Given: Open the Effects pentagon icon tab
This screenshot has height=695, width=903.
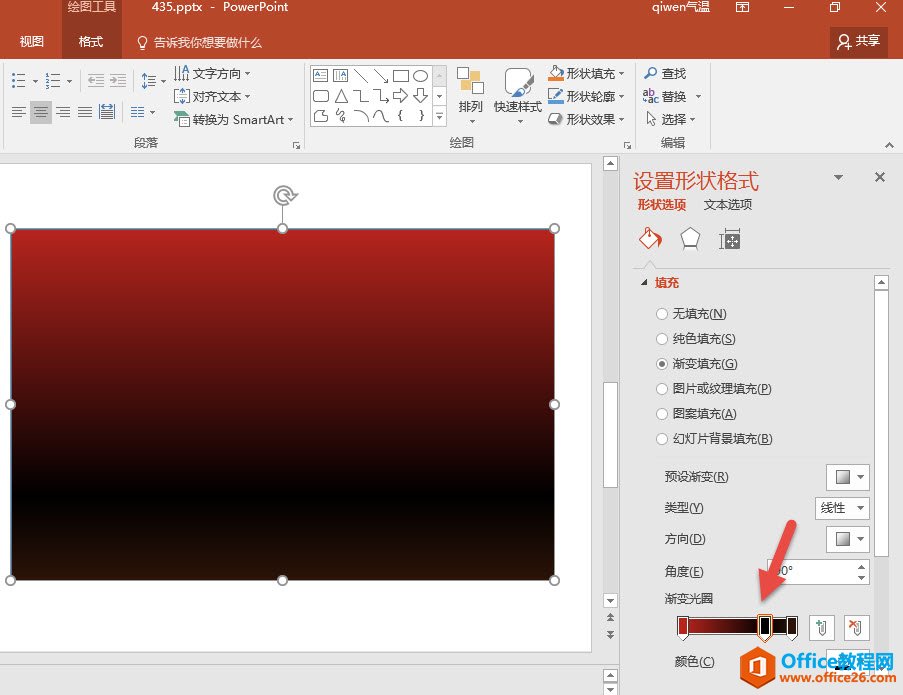Looking at the screenshot, I should (x=690, y=239).
